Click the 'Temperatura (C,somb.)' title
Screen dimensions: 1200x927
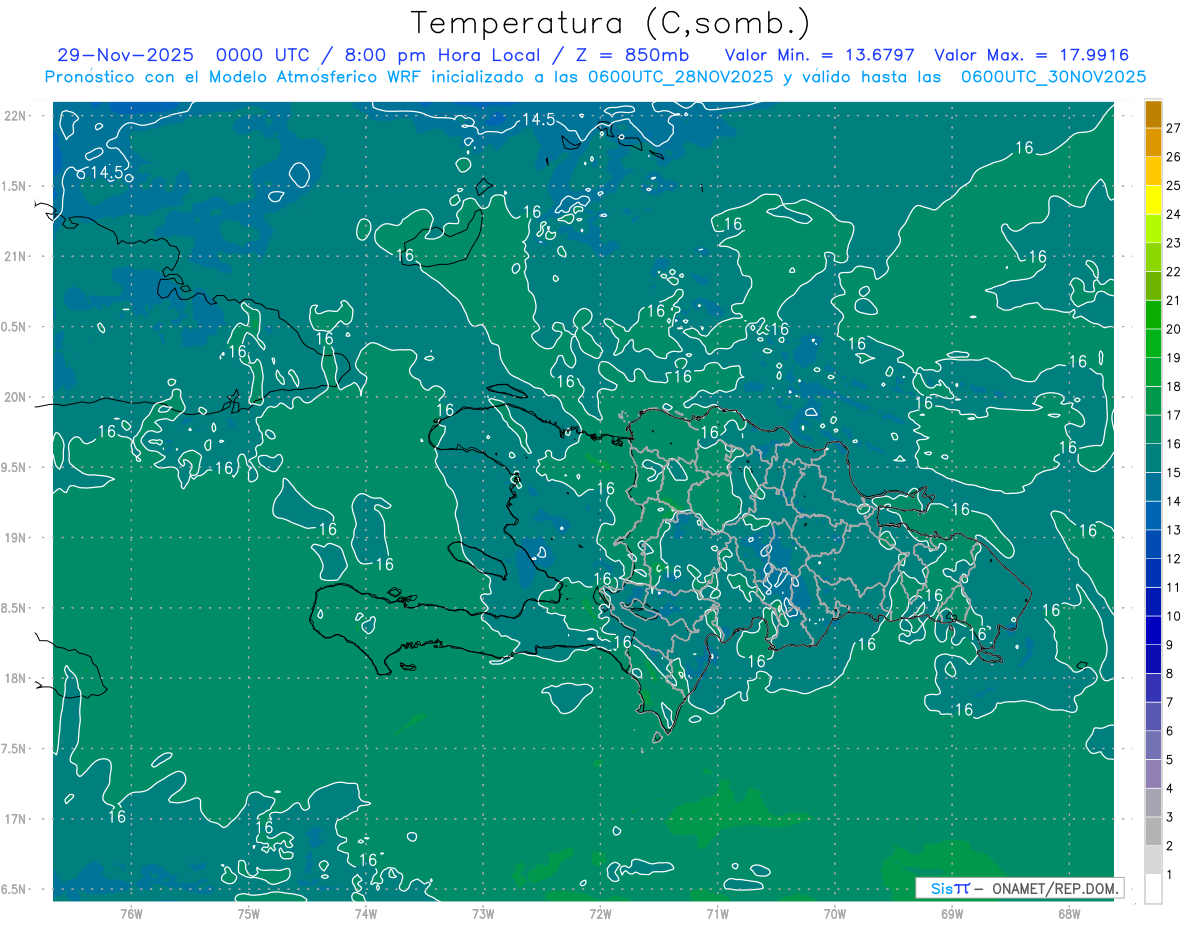tap(611, 23)
